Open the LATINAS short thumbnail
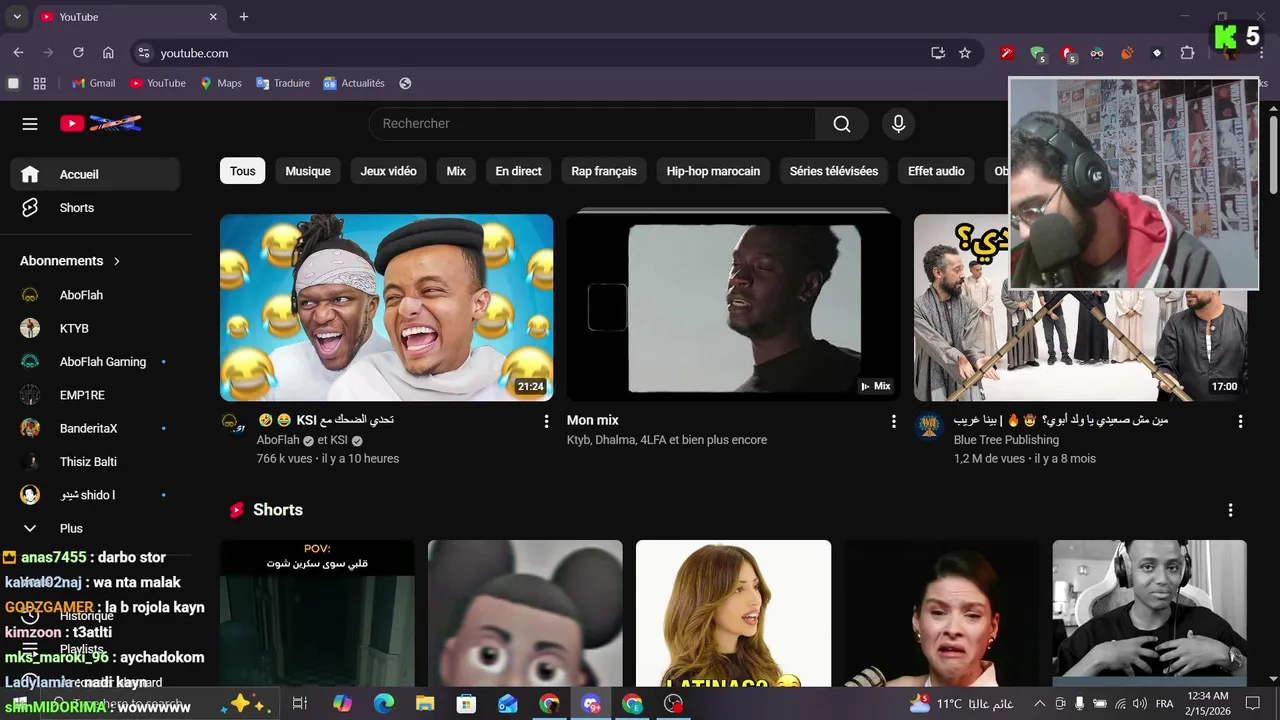 coord(733,613)
